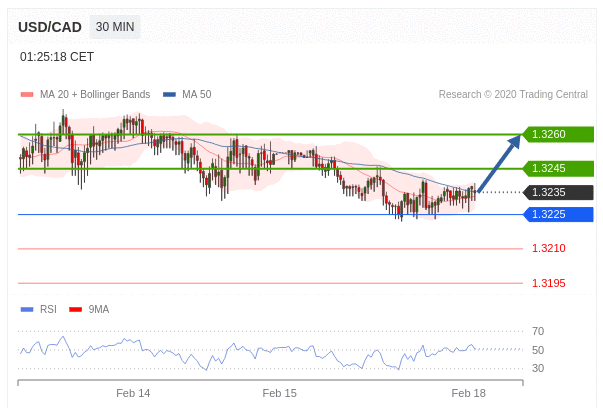Click the 1.3225 blue pivot tag
Screen dimensions: 603x415
click(558, 214)
